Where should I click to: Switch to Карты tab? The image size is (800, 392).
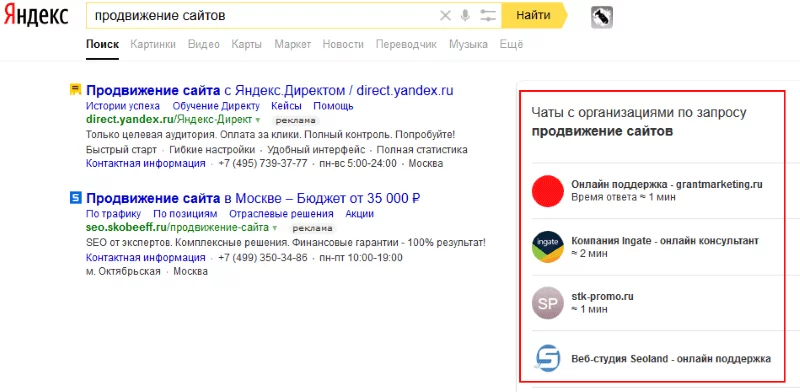(246, 44)
